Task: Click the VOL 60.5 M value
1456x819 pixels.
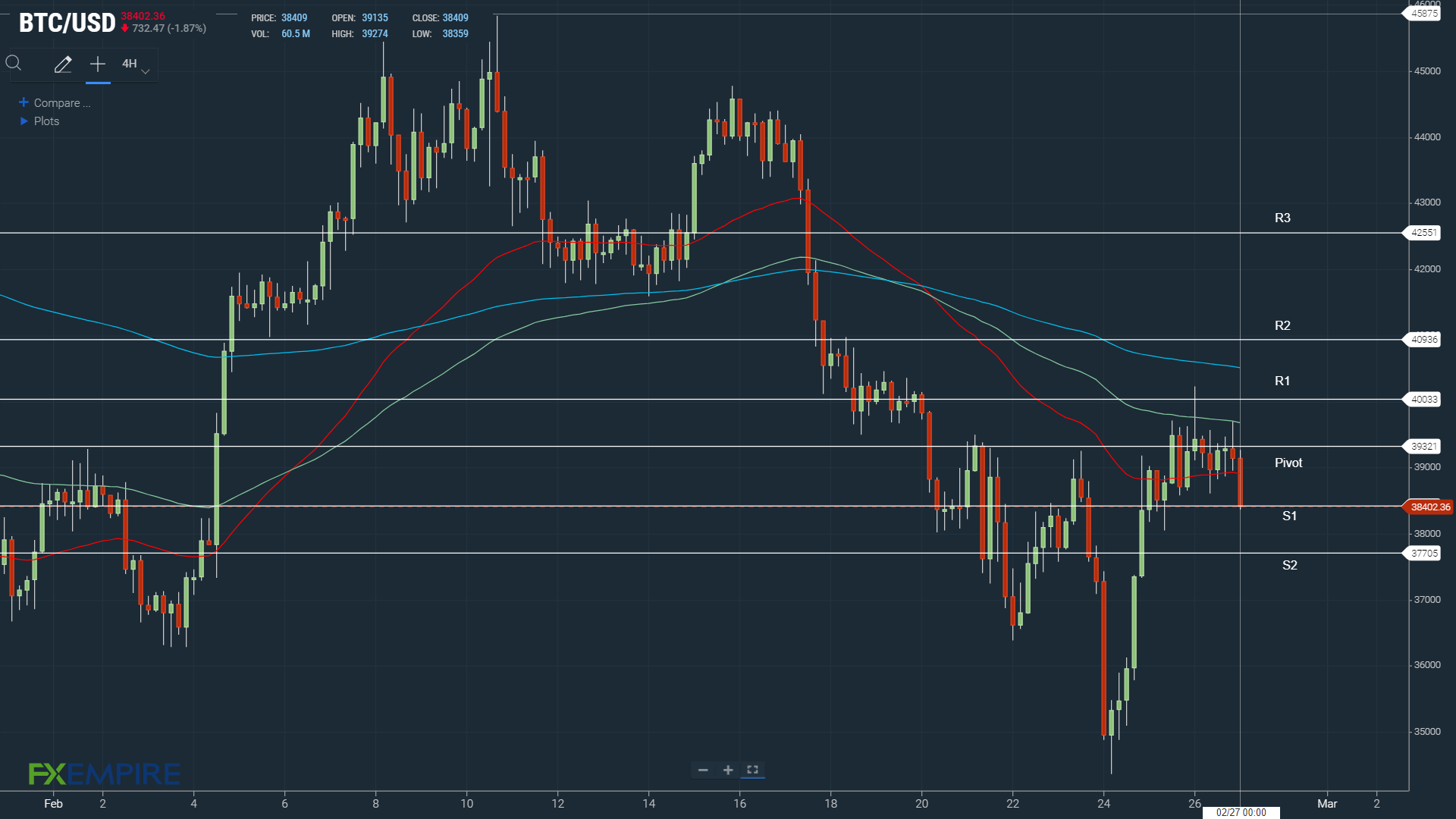Action: (296, 34)
